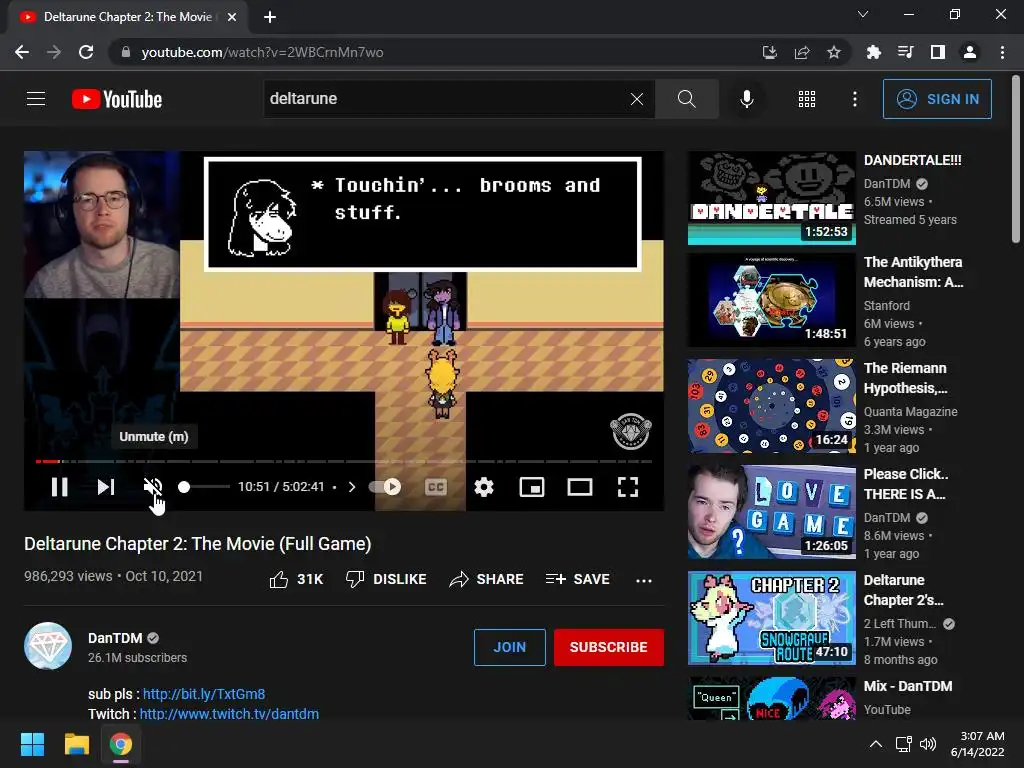Open Chrome three-dot menu
The width and height of the screenshot is (1024, 768).
(1002, 52)
